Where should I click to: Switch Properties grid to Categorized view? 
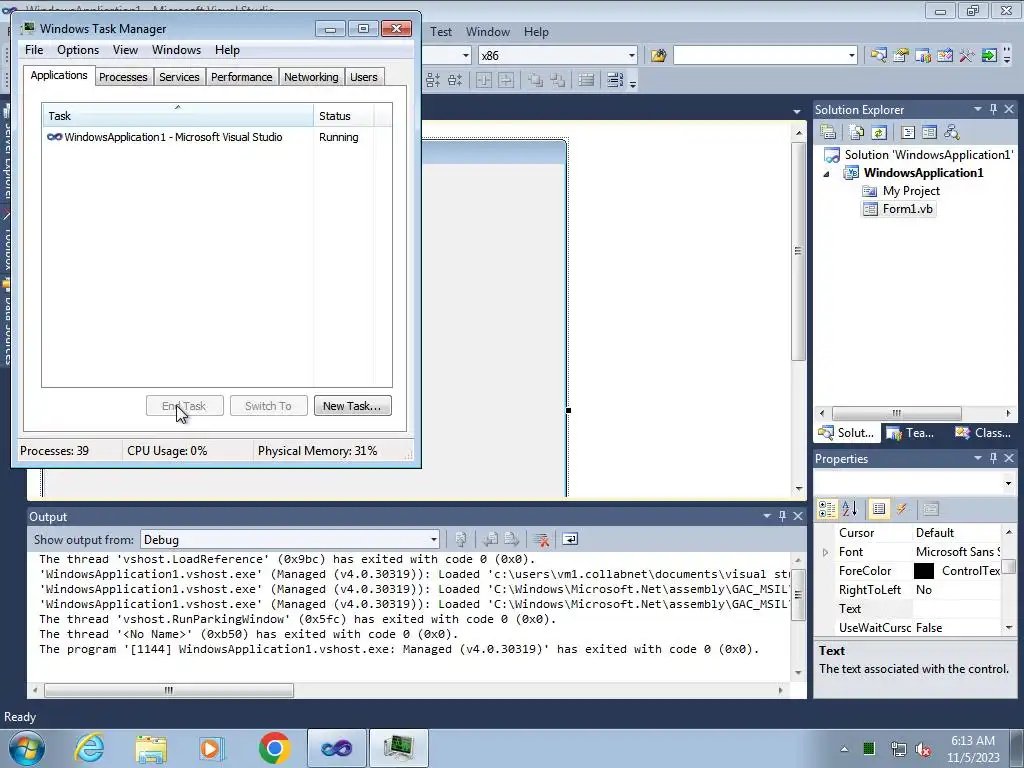click(x=827, y=509)
